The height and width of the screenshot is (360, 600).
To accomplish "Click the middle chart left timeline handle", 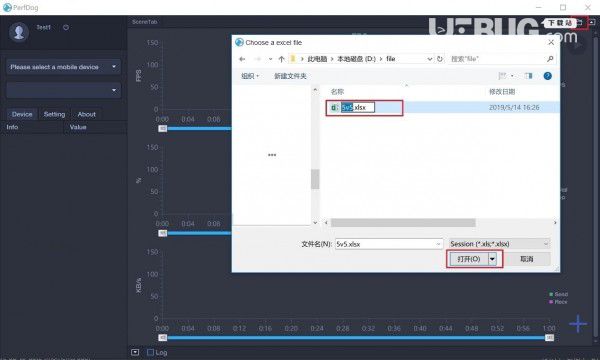I will [163, 233].
